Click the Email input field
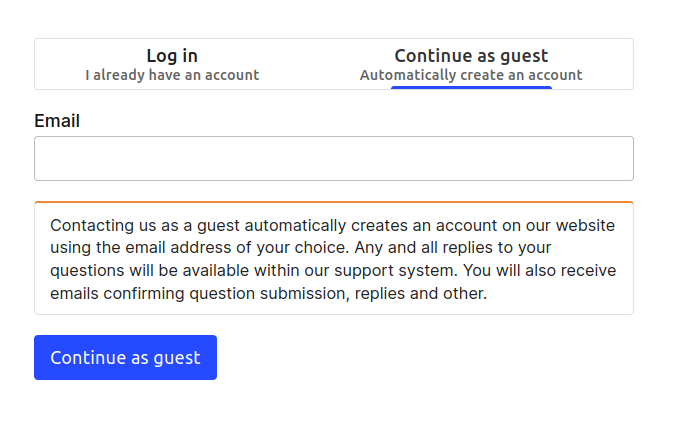 [x=333, y=158]
